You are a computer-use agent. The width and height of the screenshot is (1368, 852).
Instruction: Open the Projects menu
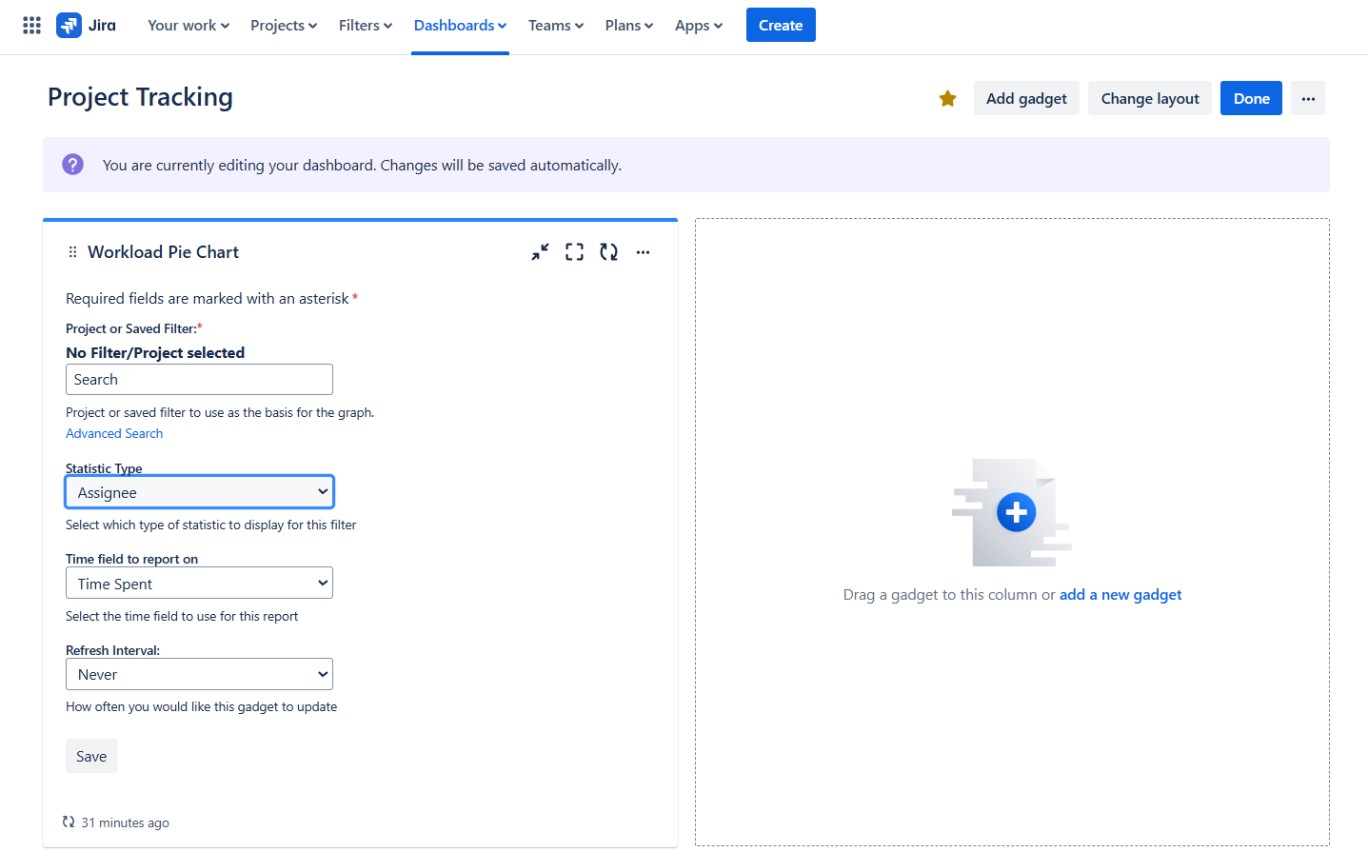click(283, 25)
